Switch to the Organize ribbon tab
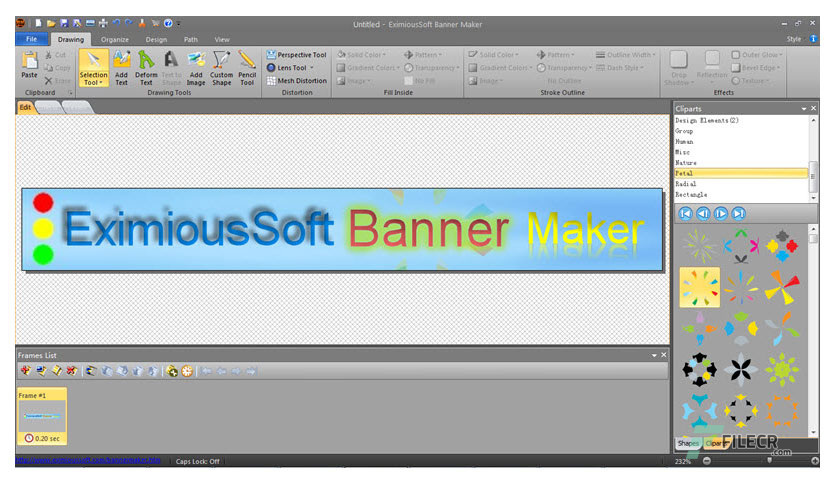The image size is (836, 484). tap(115, 39)
